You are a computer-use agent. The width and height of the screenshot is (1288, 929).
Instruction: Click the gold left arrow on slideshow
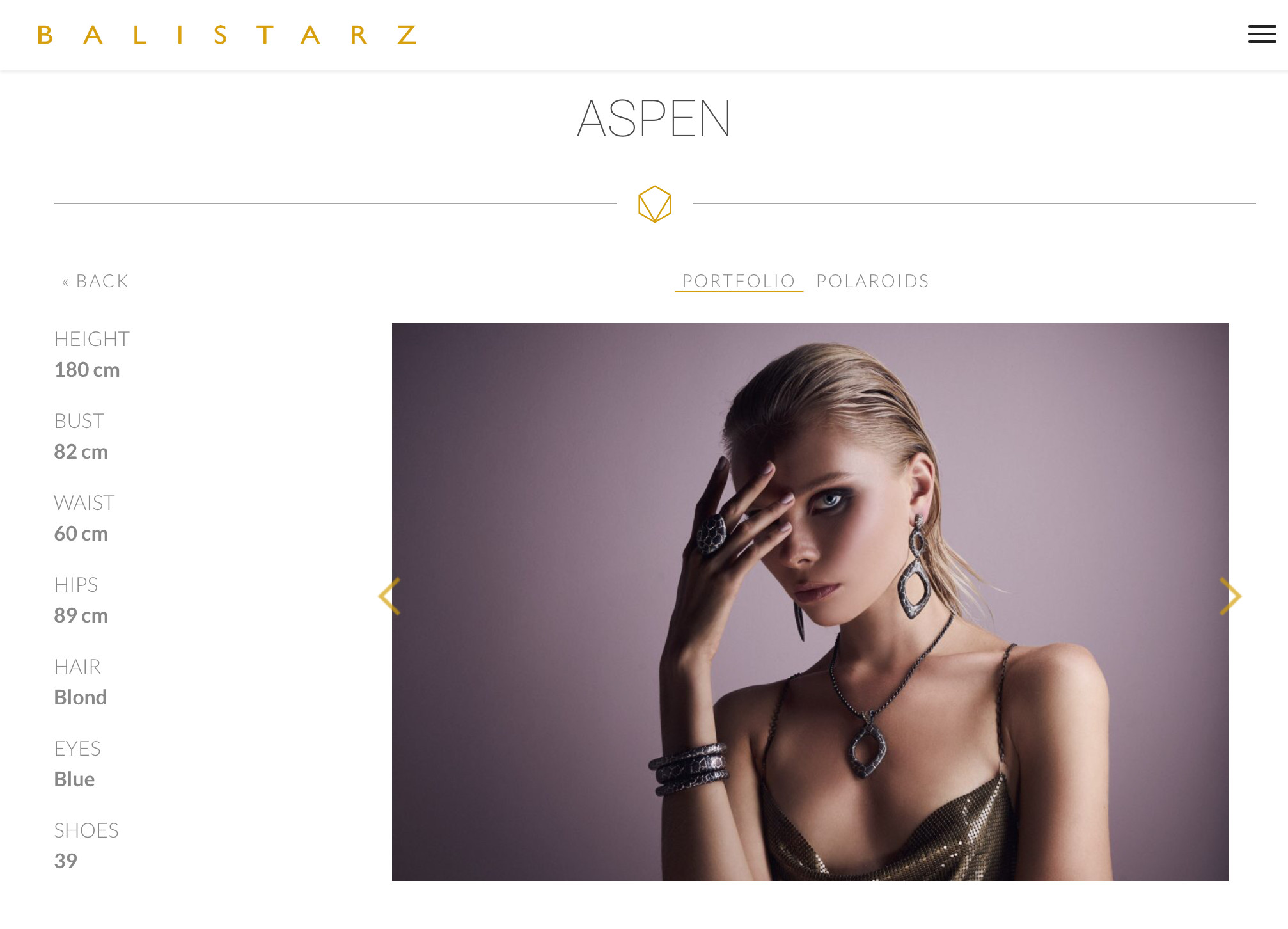[389, 596]
